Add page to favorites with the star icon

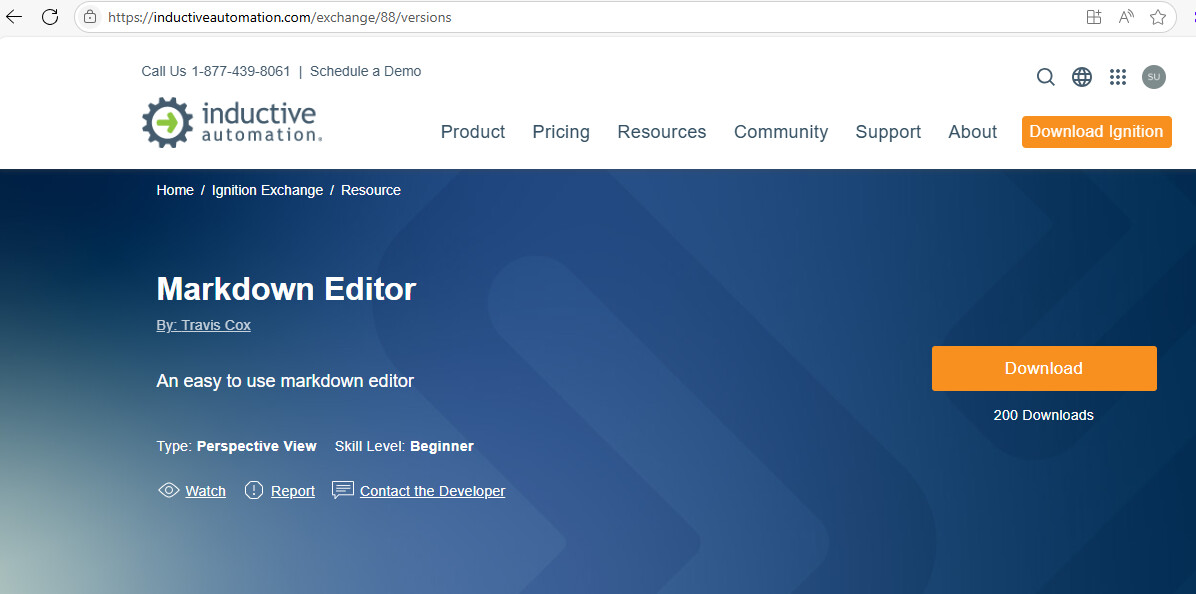pyautogui.click(x=1158, y=18)
